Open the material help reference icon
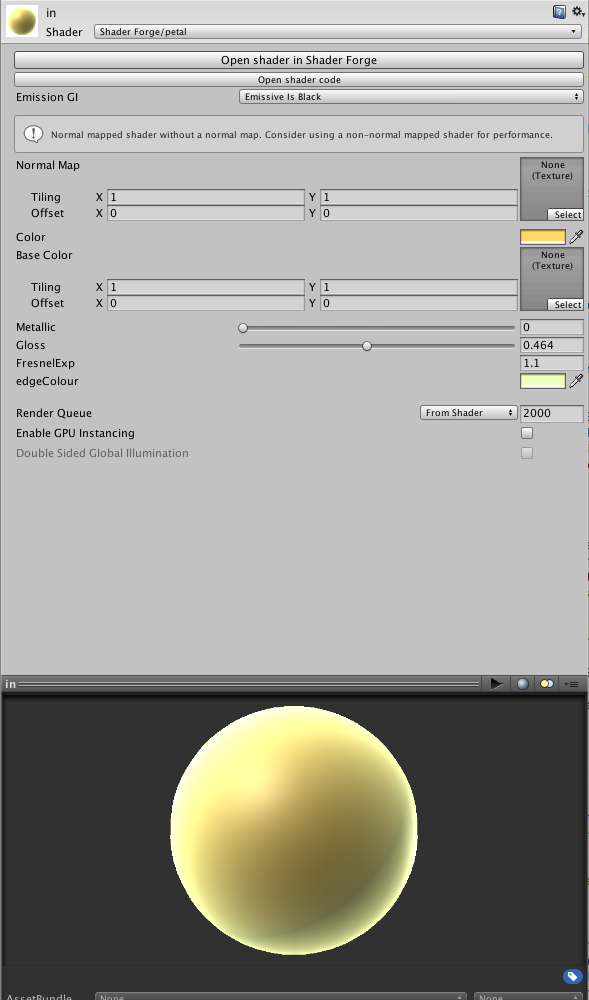This screenshot has width=589, height=1000. tap(559, 11)
